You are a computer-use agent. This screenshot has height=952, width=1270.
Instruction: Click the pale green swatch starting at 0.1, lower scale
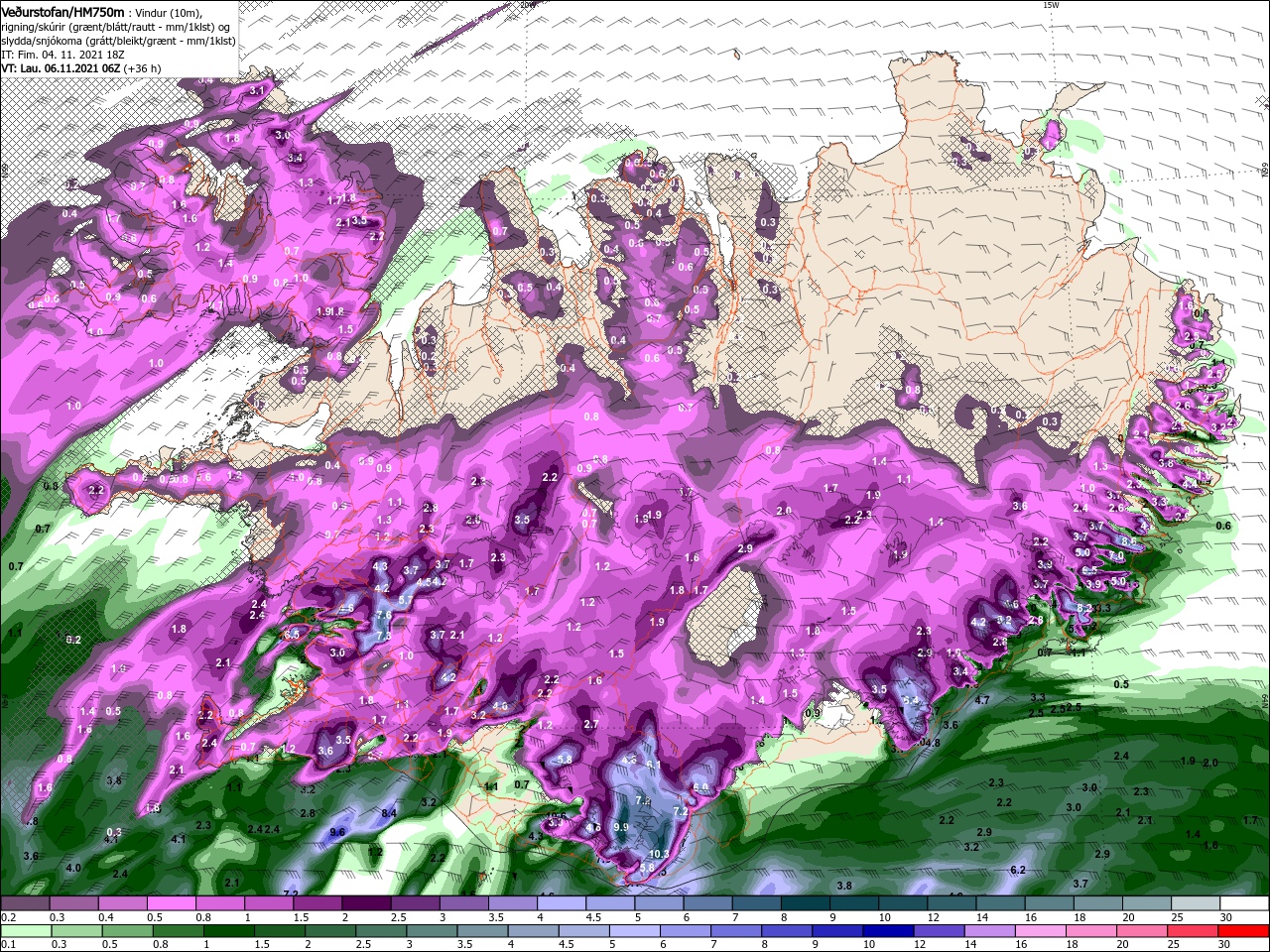(x=25, y=931)
